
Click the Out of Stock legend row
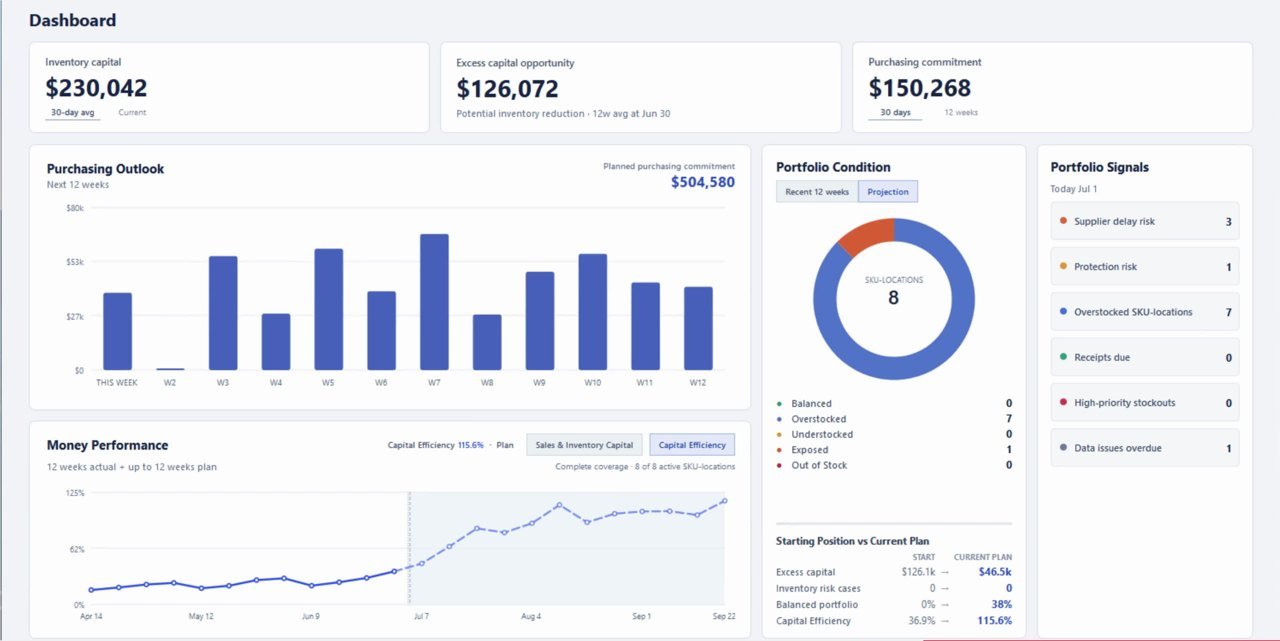(894, 465)
